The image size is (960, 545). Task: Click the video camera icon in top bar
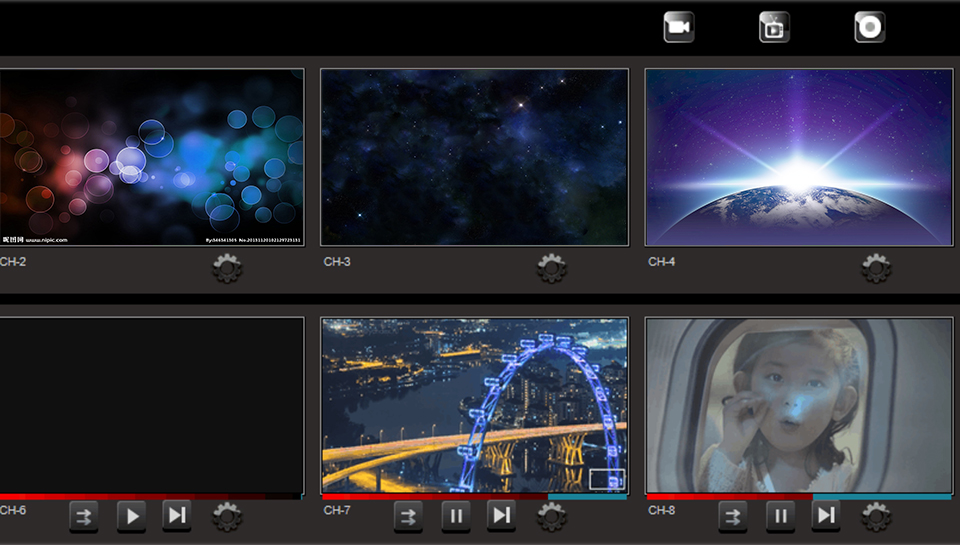point(679,27)
